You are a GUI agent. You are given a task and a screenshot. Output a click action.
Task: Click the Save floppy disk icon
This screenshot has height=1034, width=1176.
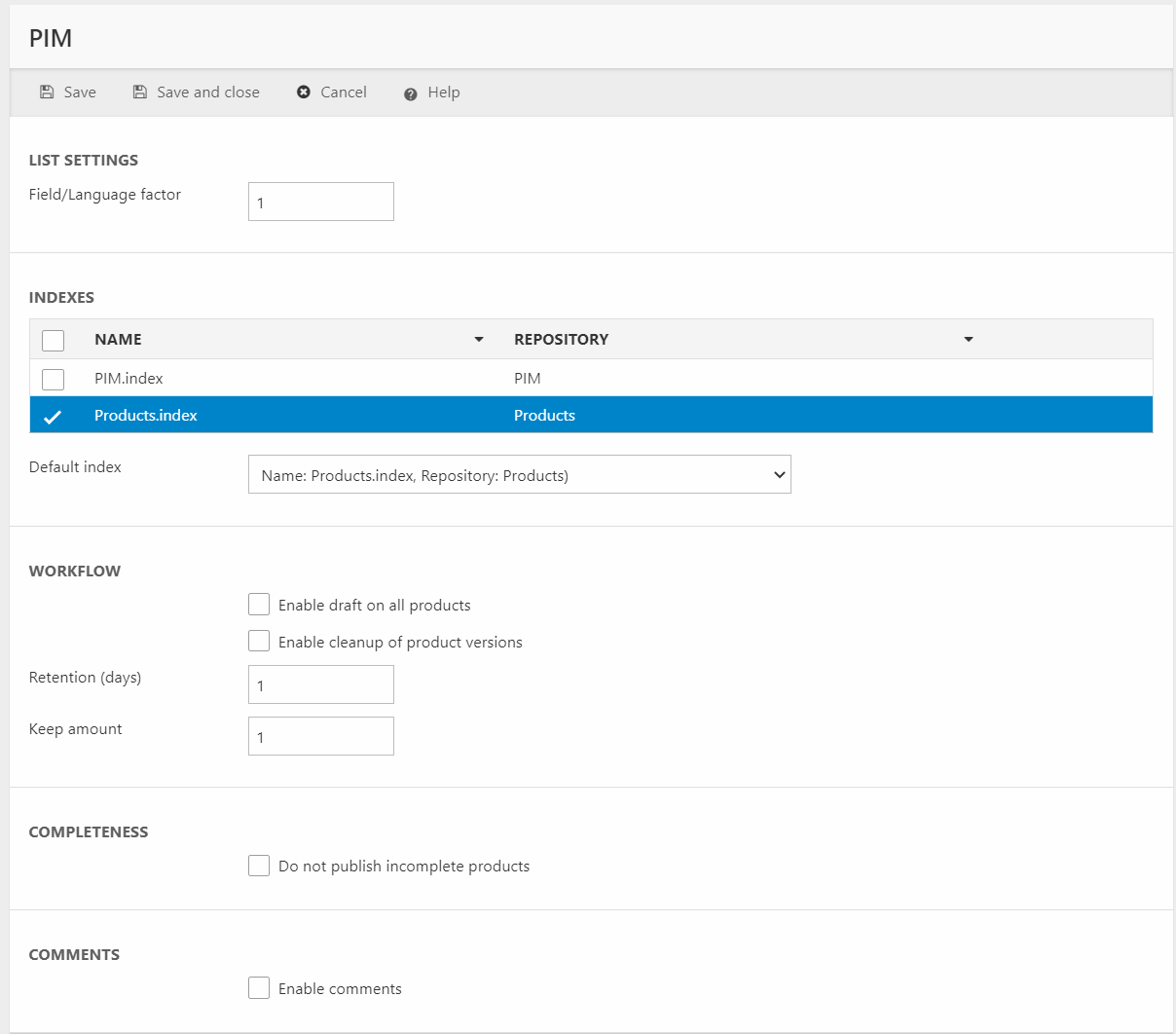pyautogui.click(x=47, y=92)
